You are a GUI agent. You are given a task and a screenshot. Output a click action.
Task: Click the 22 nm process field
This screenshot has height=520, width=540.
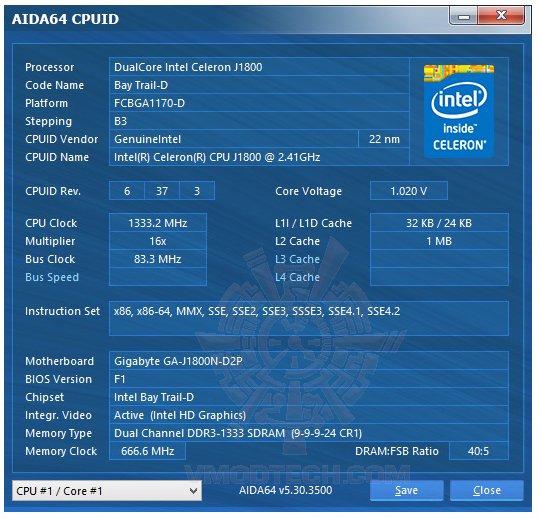click(x=384, y=139)
